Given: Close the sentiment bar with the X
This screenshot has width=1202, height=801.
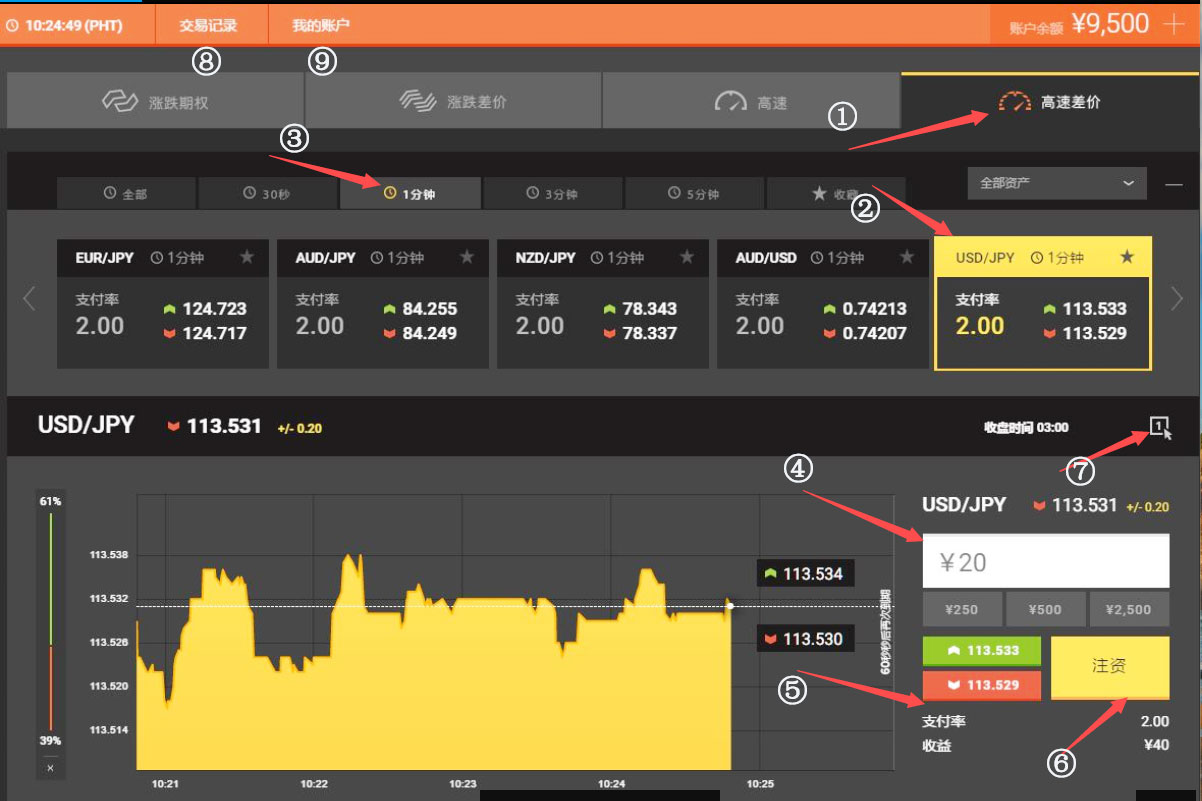Looking at the screenshot, I should [x=50, y=768].
